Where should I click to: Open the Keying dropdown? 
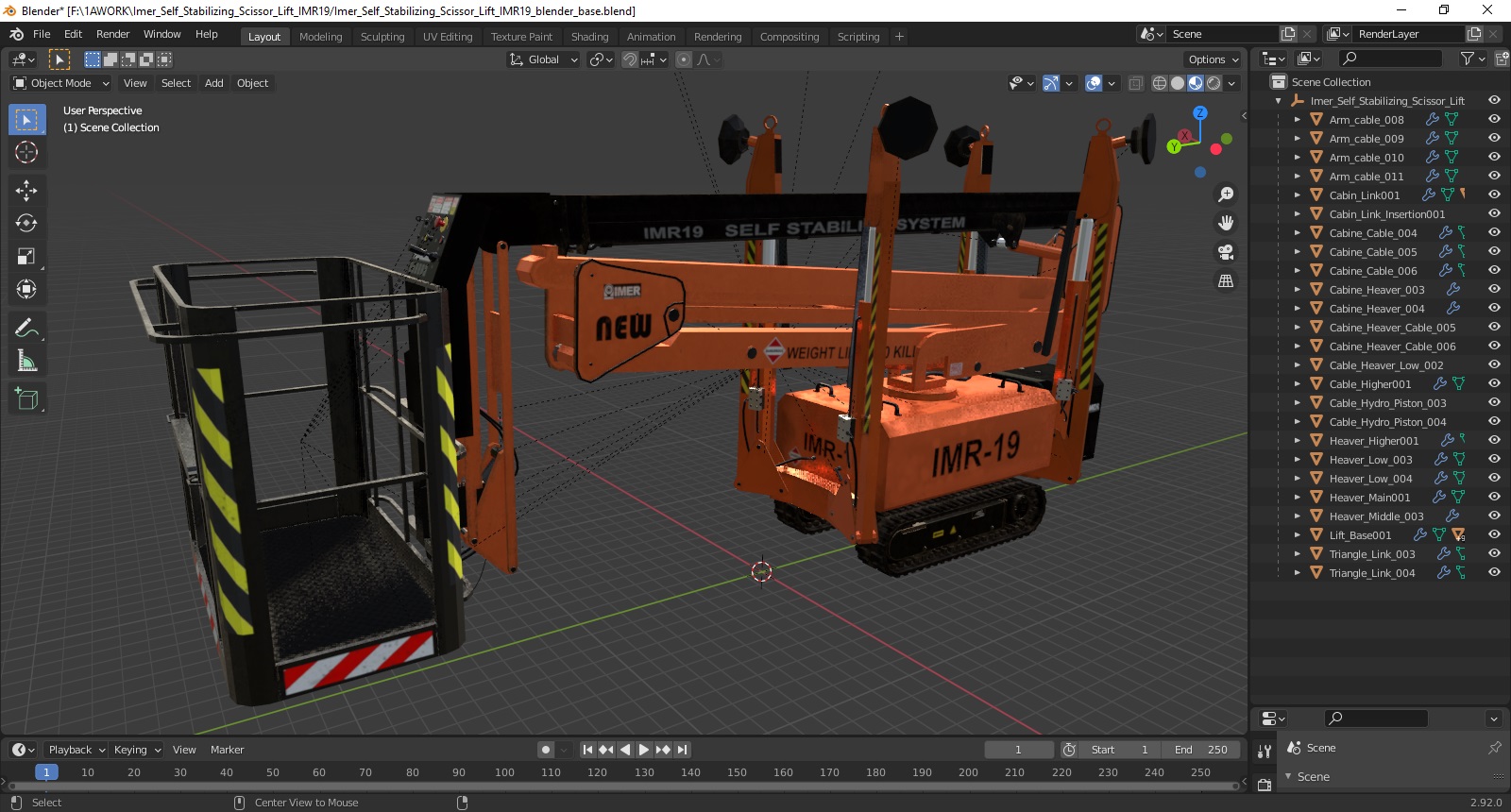pos(137,750)
